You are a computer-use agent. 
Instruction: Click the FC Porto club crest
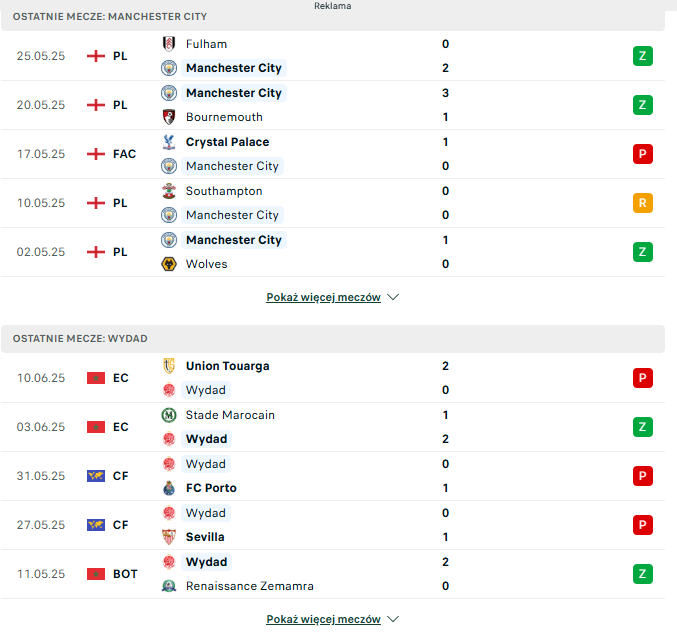coord(169,488)
